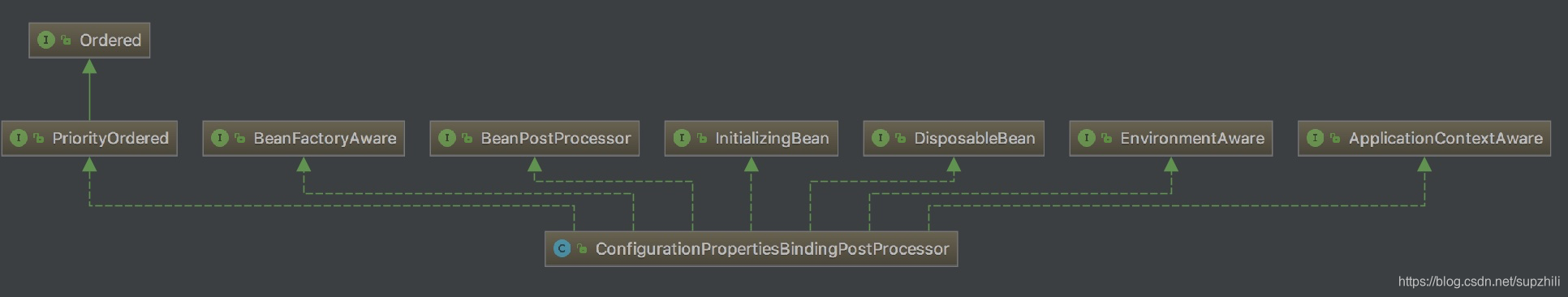The width and height of the screenshot is (1568, 297).
Task: Click the interface icon on BeanPostProcessor
Action: 447,138
